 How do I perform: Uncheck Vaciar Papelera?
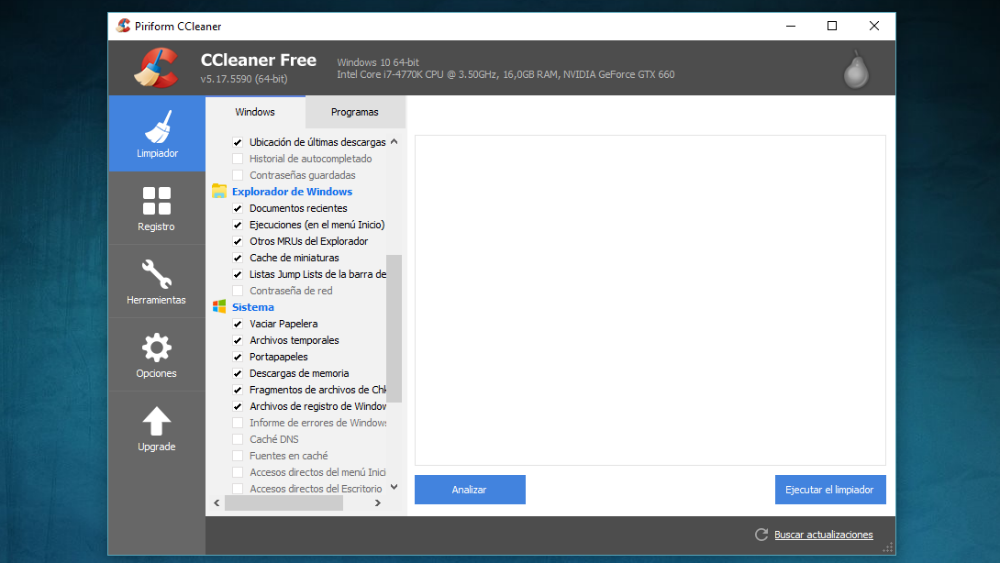pyautogui.click(x=238, y=324)
